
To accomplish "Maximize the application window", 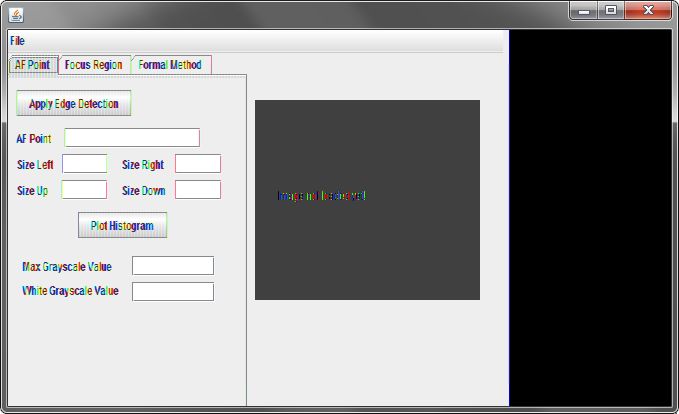I will 611,11.
